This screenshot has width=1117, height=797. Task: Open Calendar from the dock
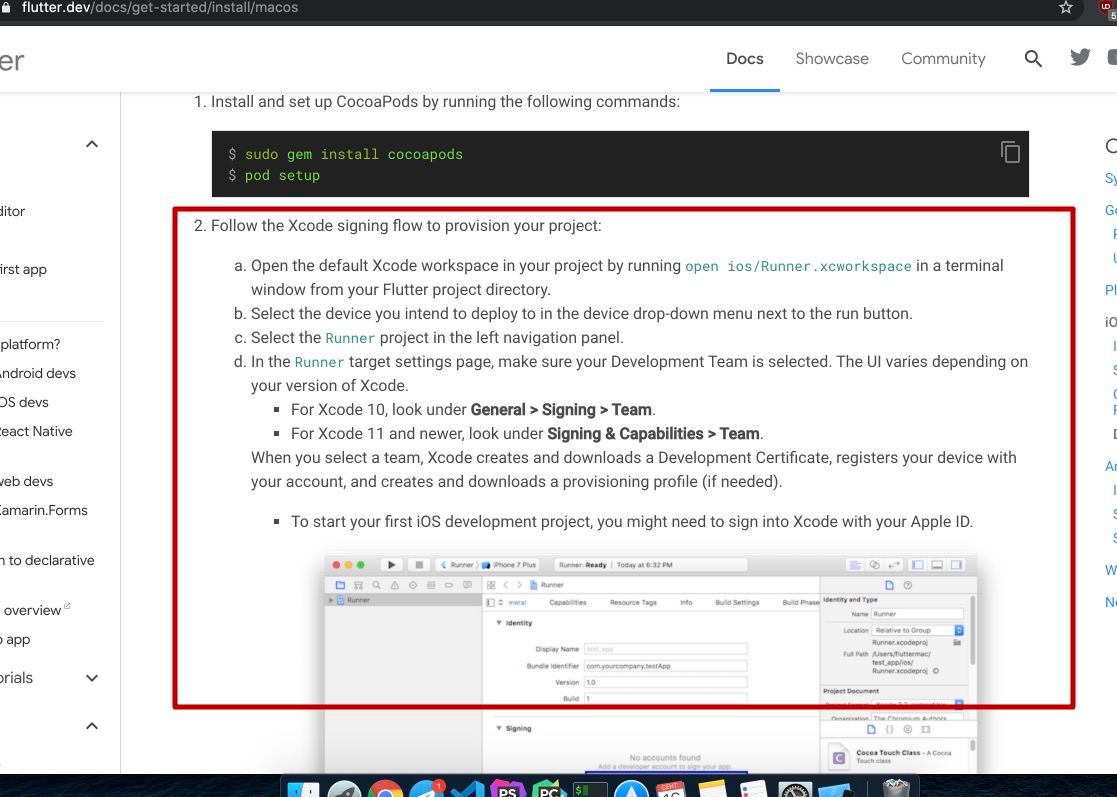point(671,788)
